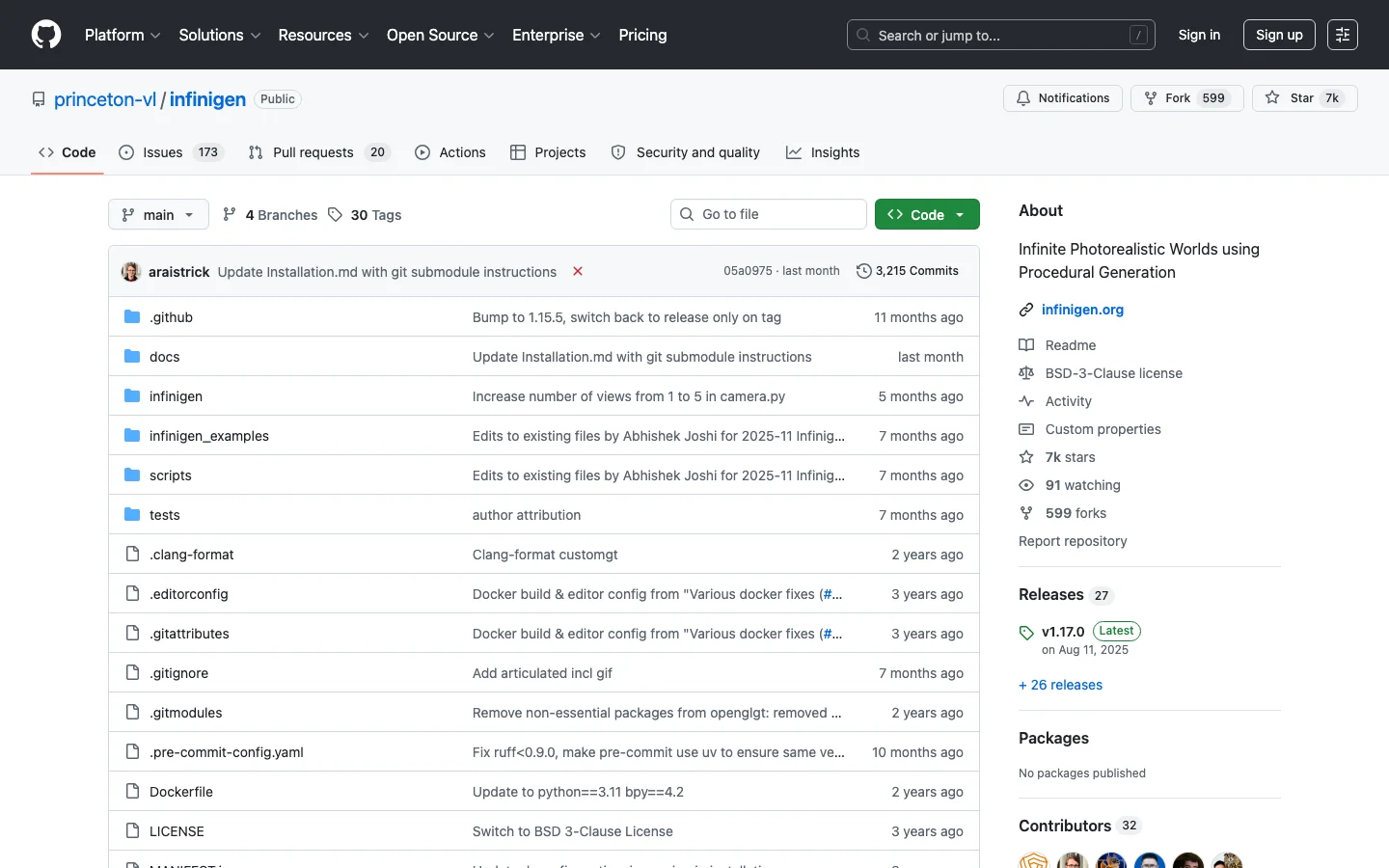Open the Security and quality tab

click(686, 152)
